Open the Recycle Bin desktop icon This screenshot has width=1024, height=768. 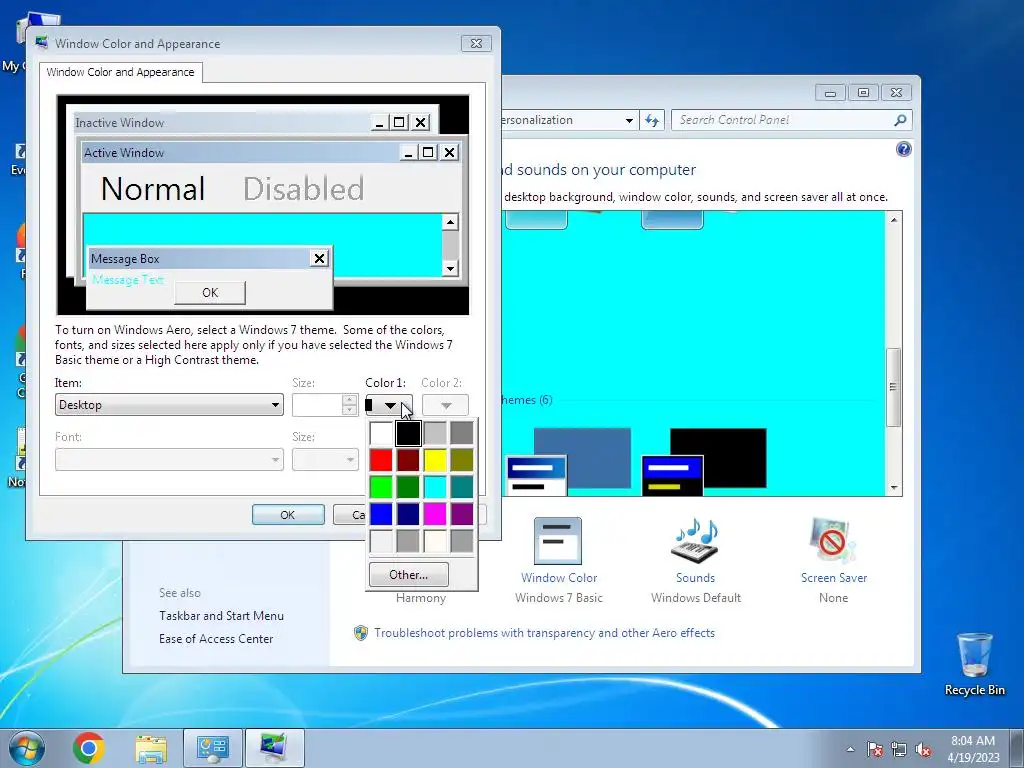[974, 664]
